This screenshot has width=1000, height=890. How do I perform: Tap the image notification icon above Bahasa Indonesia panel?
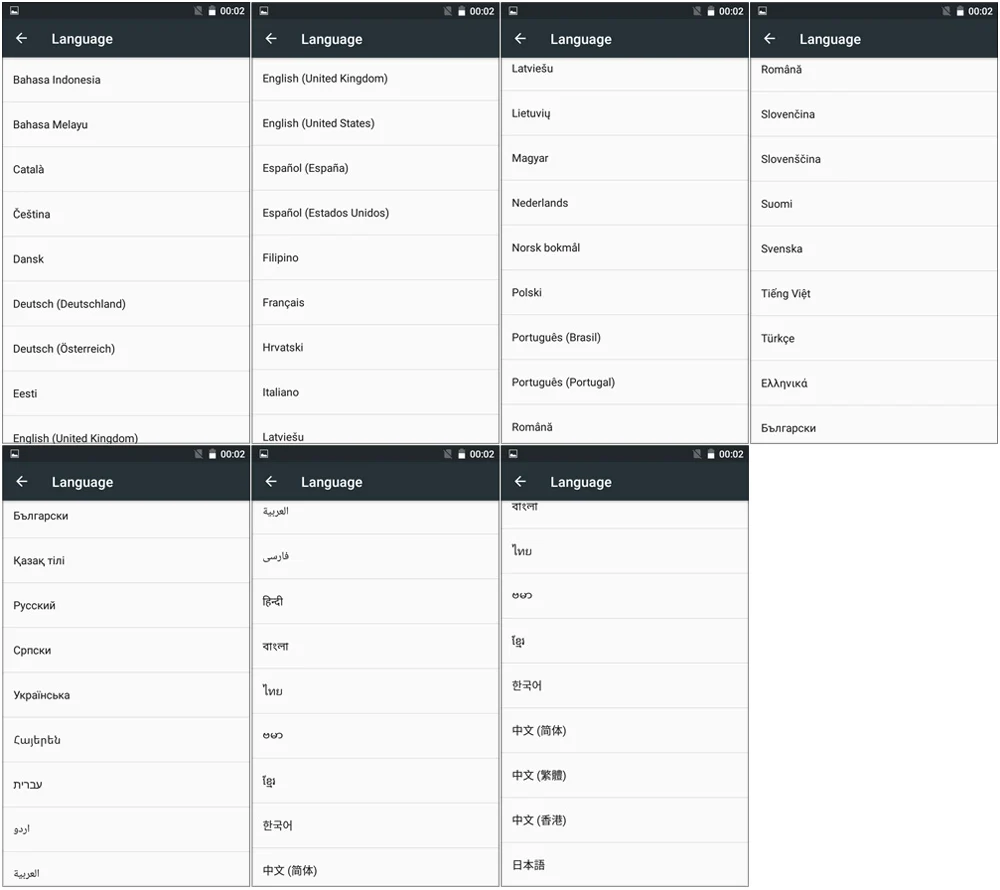tap(14, 11)
